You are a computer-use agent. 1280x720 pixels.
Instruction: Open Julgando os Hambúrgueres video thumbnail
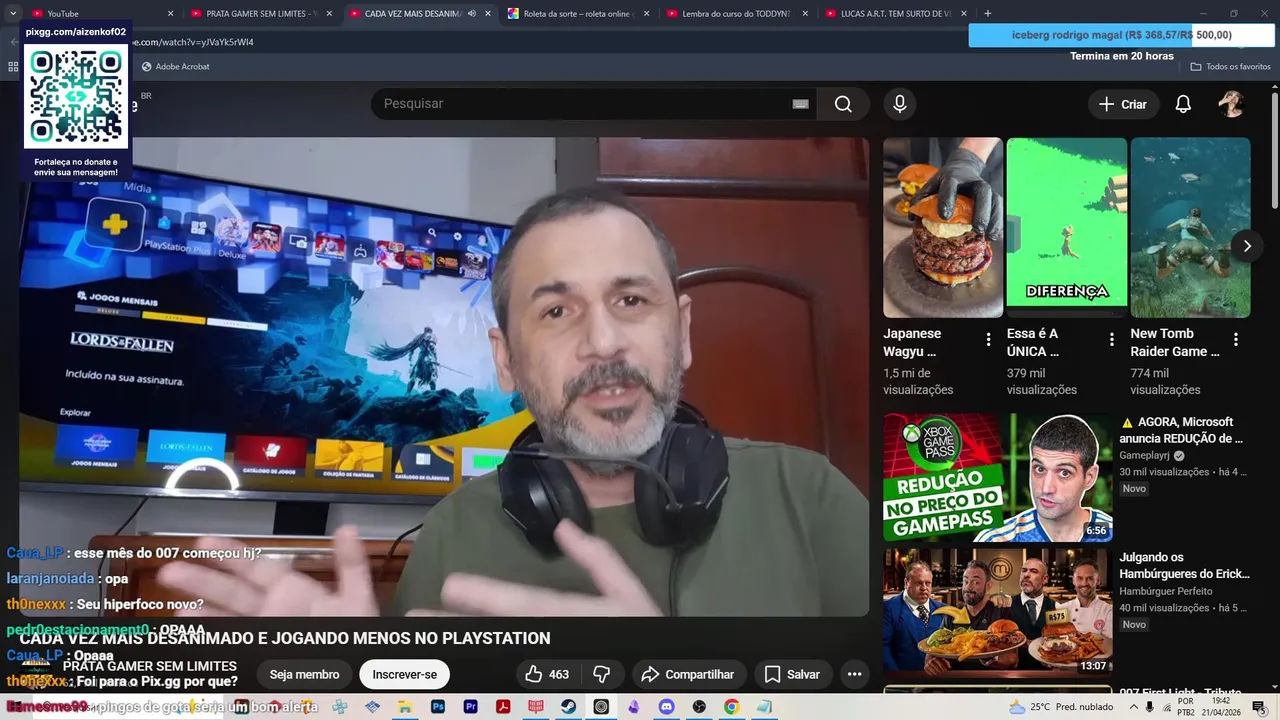point(997,611)
